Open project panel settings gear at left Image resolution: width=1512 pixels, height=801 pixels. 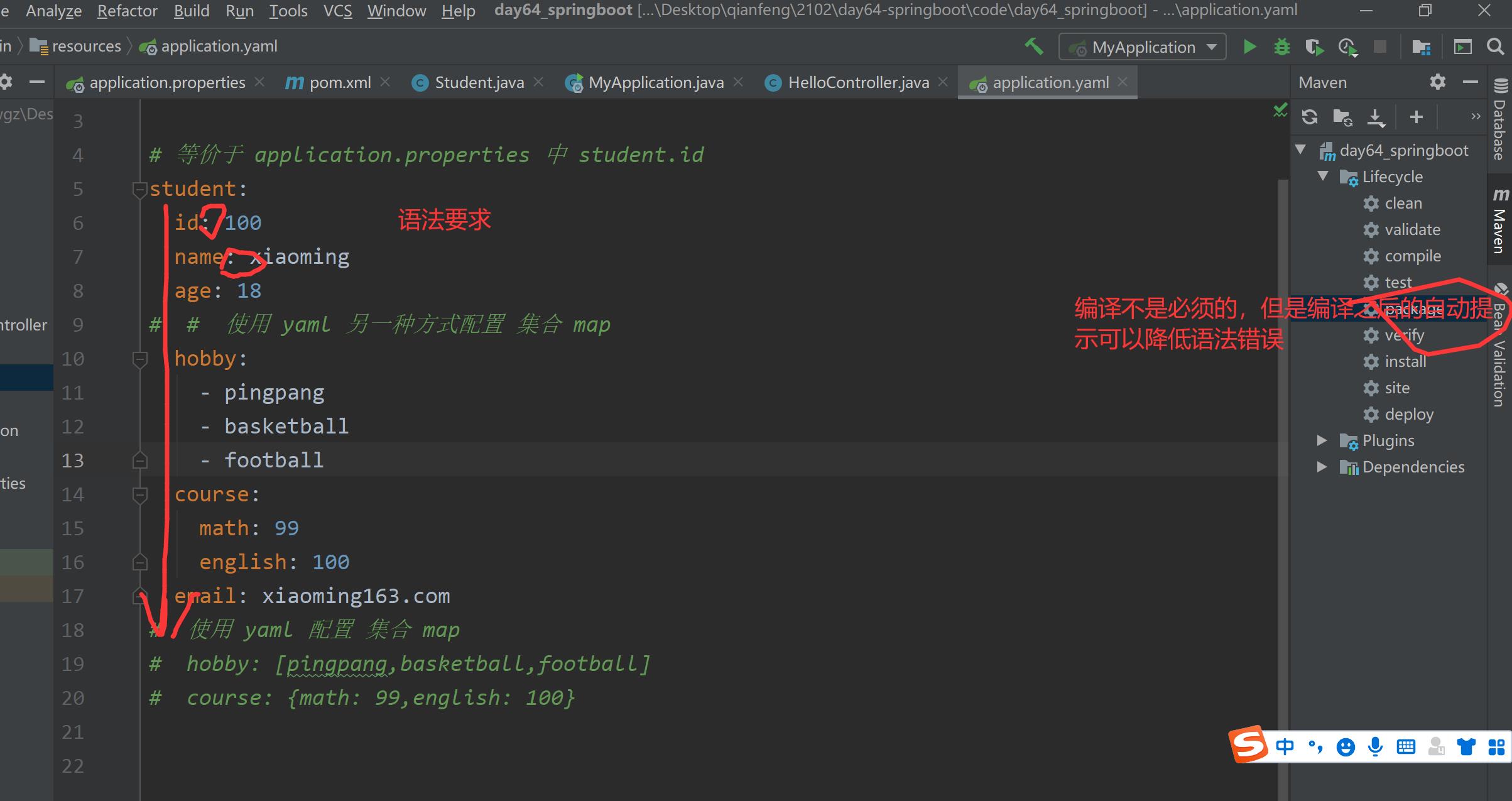click(6, 82)
